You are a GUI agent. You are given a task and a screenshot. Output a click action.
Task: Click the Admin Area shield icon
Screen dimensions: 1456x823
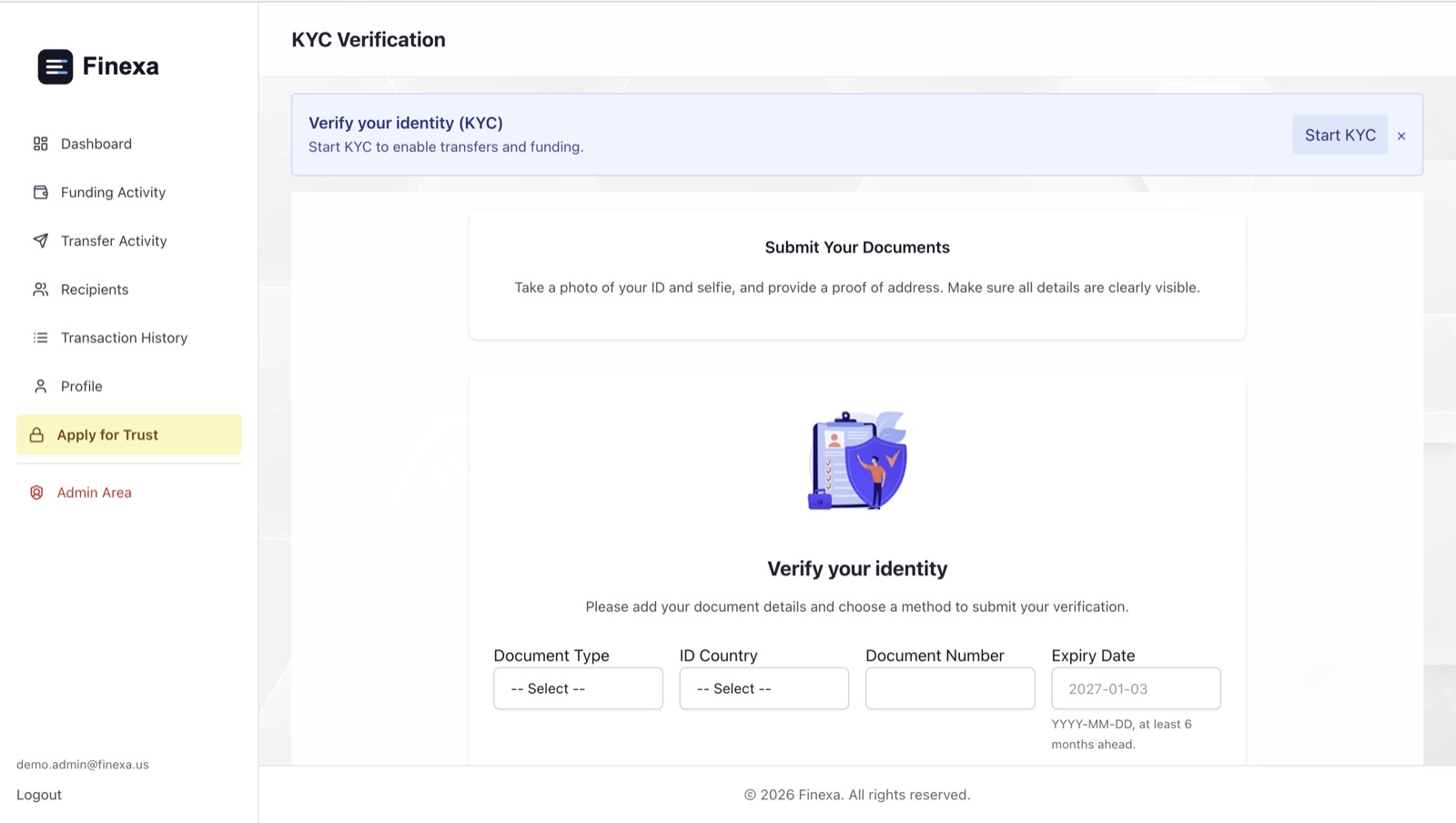[36, 493]
